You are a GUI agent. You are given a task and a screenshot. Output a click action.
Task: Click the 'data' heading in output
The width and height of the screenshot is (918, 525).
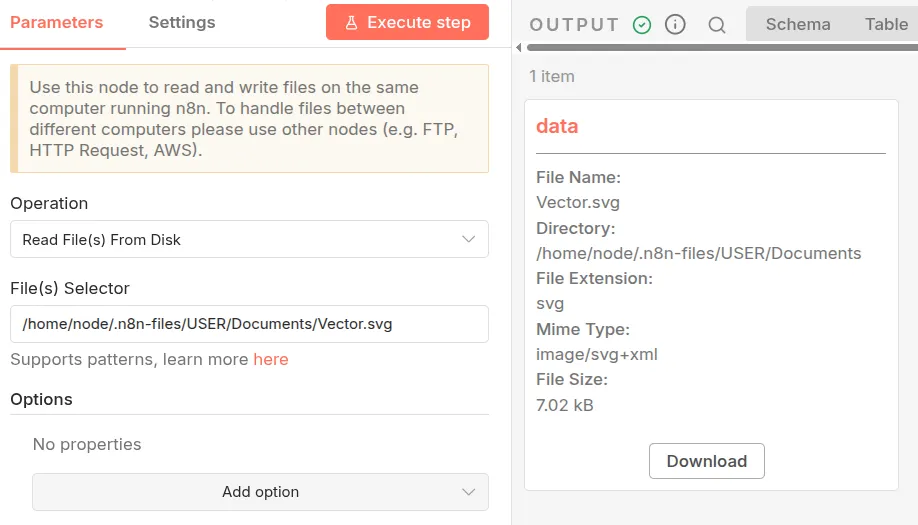557,126
